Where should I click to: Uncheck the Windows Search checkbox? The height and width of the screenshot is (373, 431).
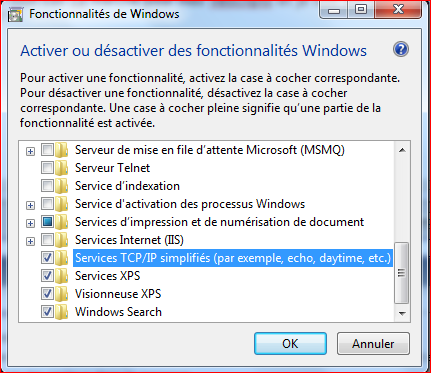[47, 312]
